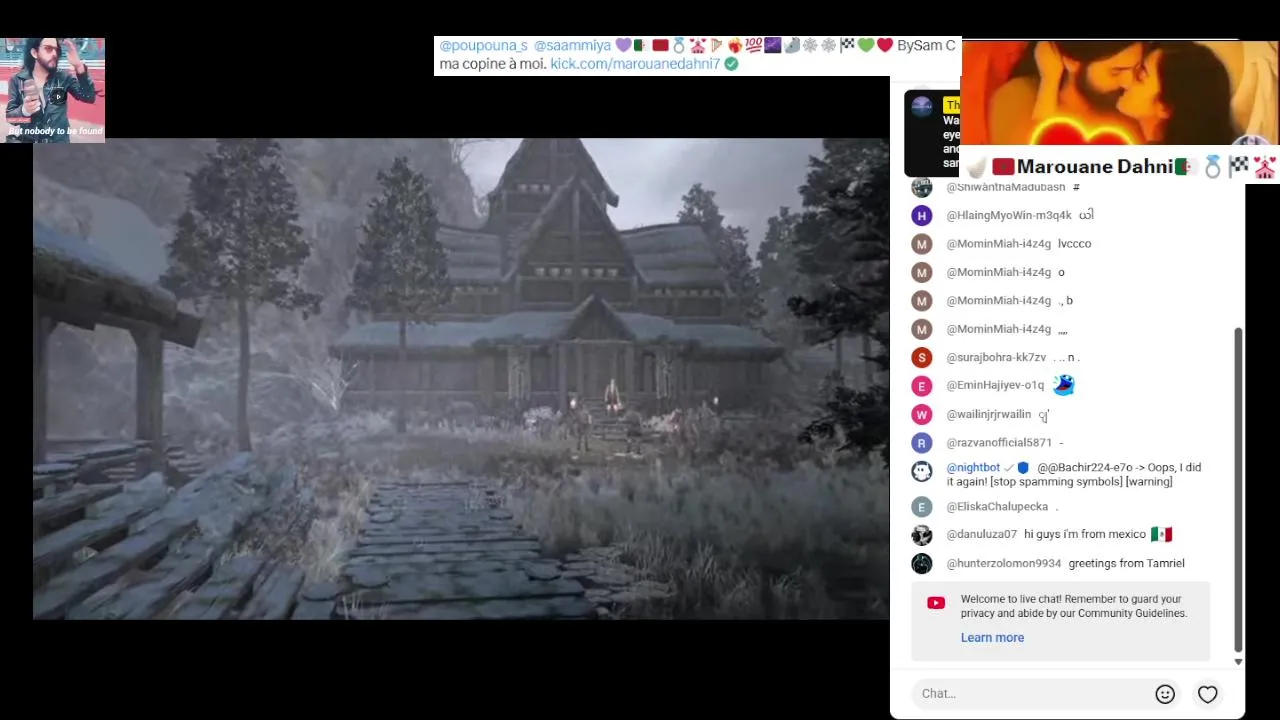The height and width of the screenshot is (720, 1280).
Task: Click the 'ma copine à moi.' caption text
Action: coord(492,64)
